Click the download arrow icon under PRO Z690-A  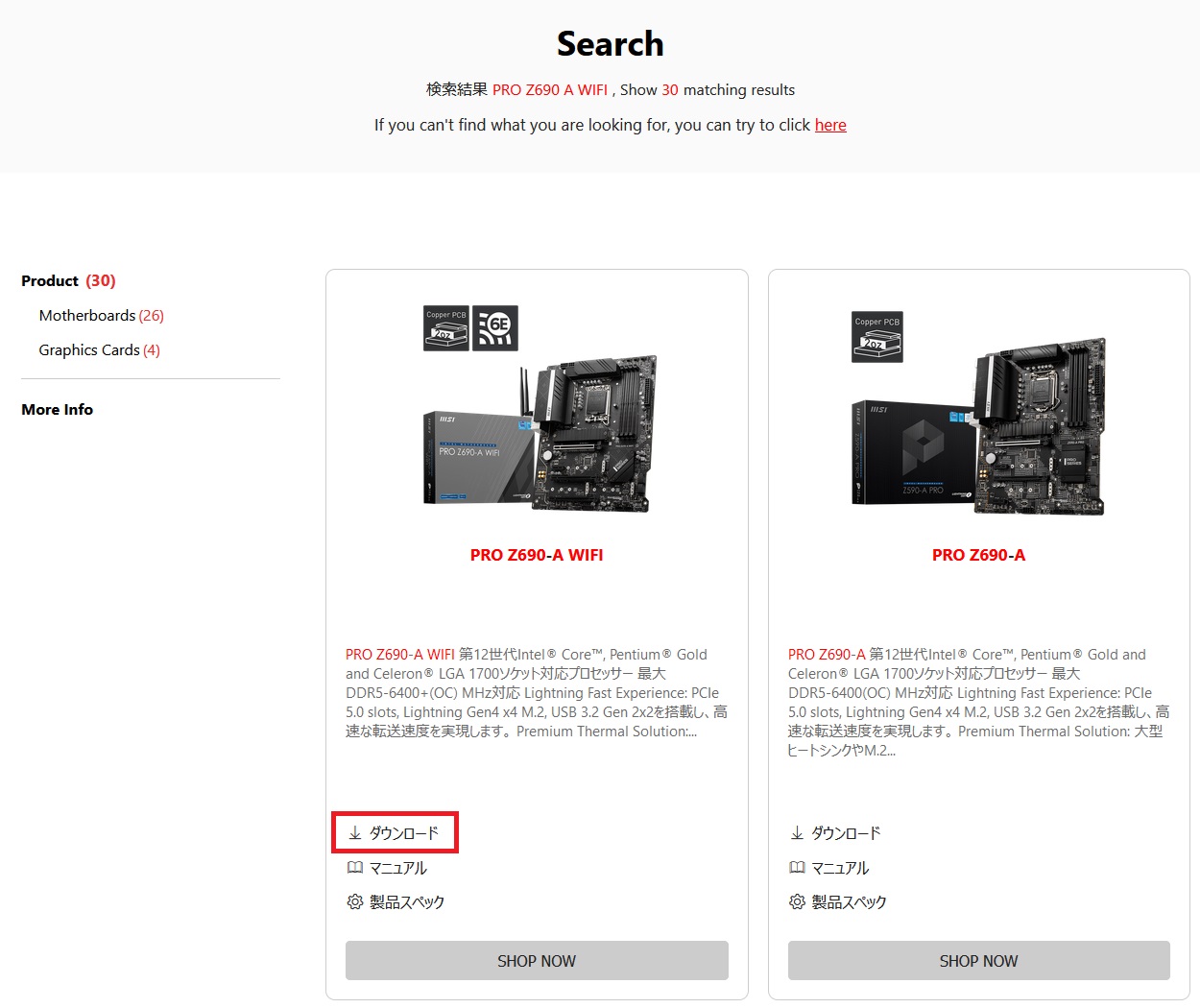(x=797, y=833)
